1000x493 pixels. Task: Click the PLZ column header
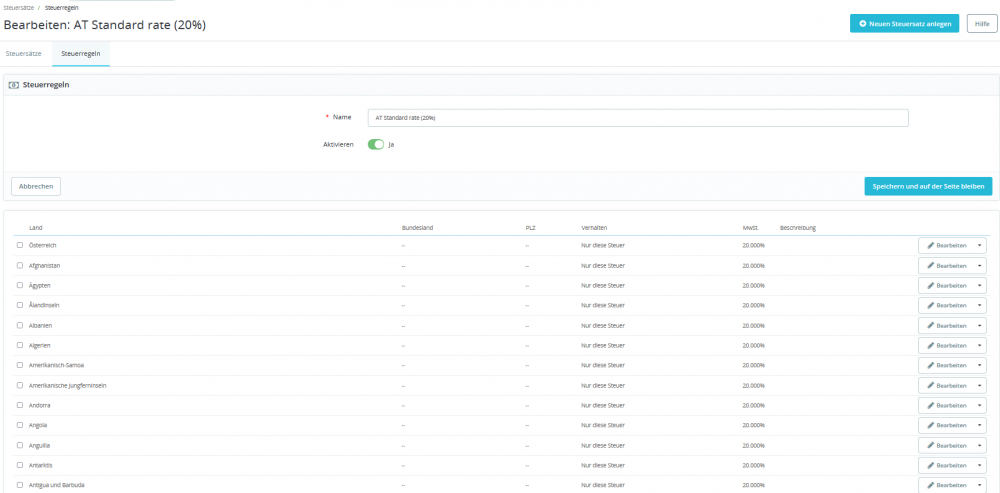529,228
